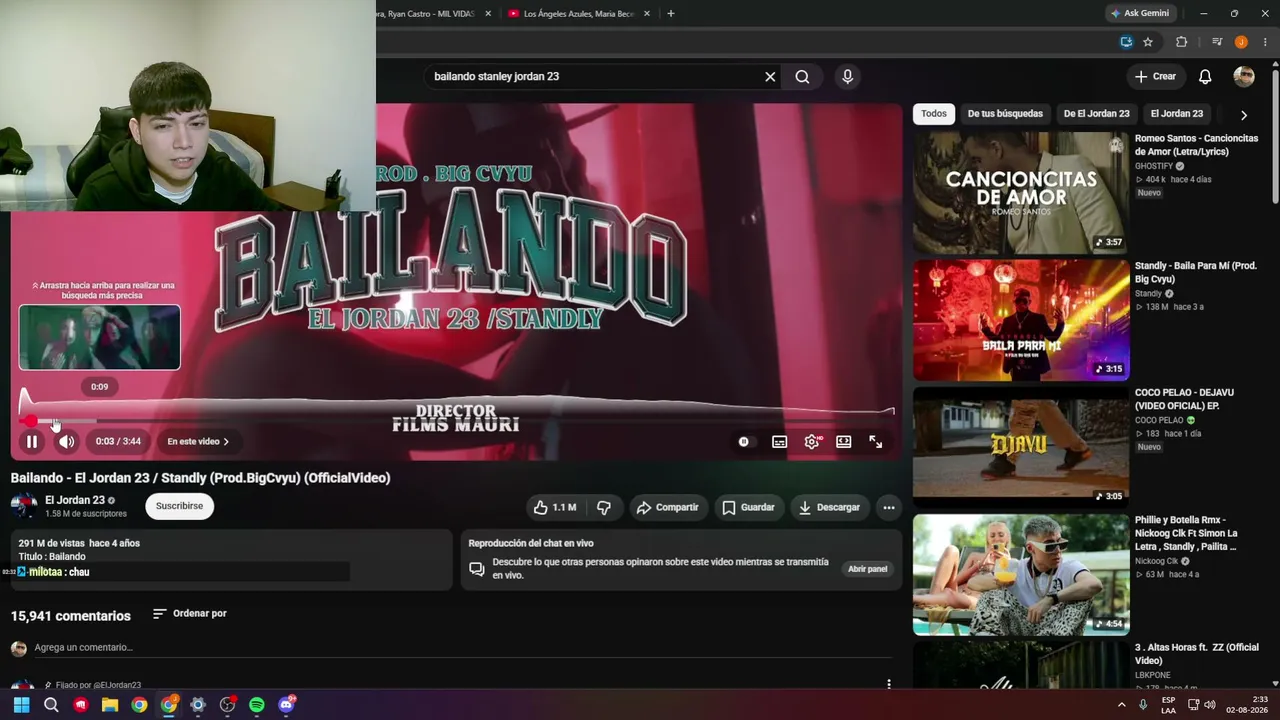
Task: Show hidden system tray icons
Action: click(x=1121, y=705)
